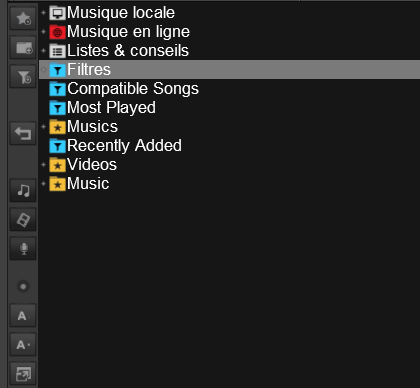Click the add favorite folder star icon
Image resolution: width=420 pixels, height=388 pixels.
23,19
